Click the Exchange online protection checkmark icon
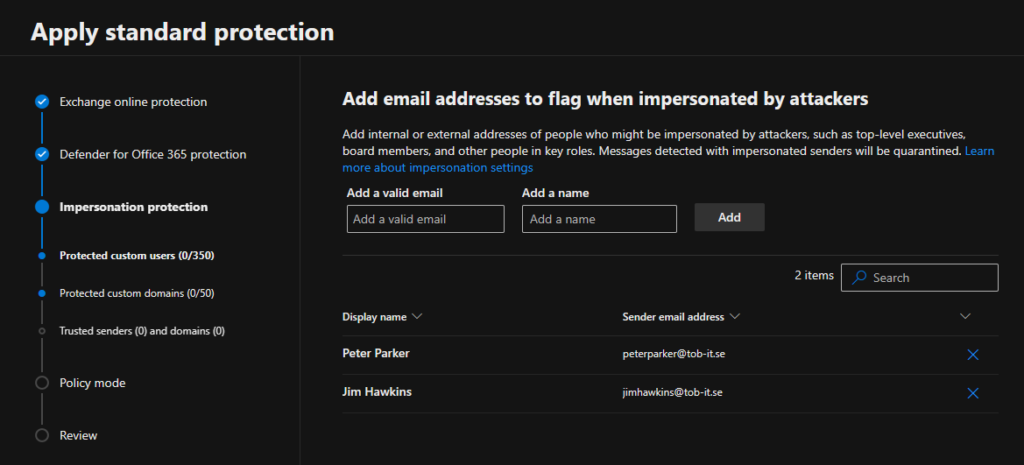This screenshot has width=1024, height=465. [x=42, y=102]
